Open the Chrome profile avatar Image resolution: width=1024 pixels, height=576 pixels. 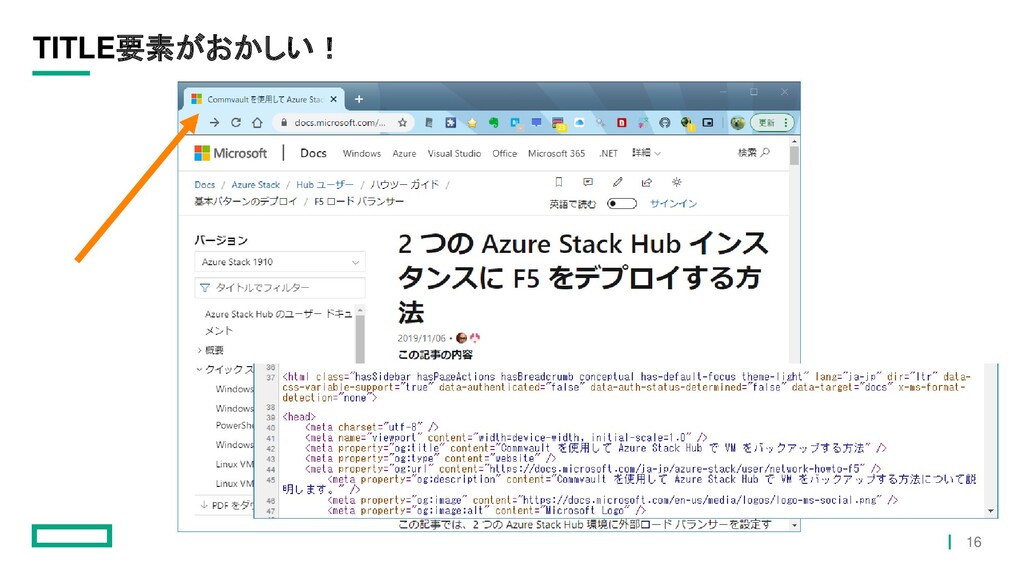coord(737,122)
